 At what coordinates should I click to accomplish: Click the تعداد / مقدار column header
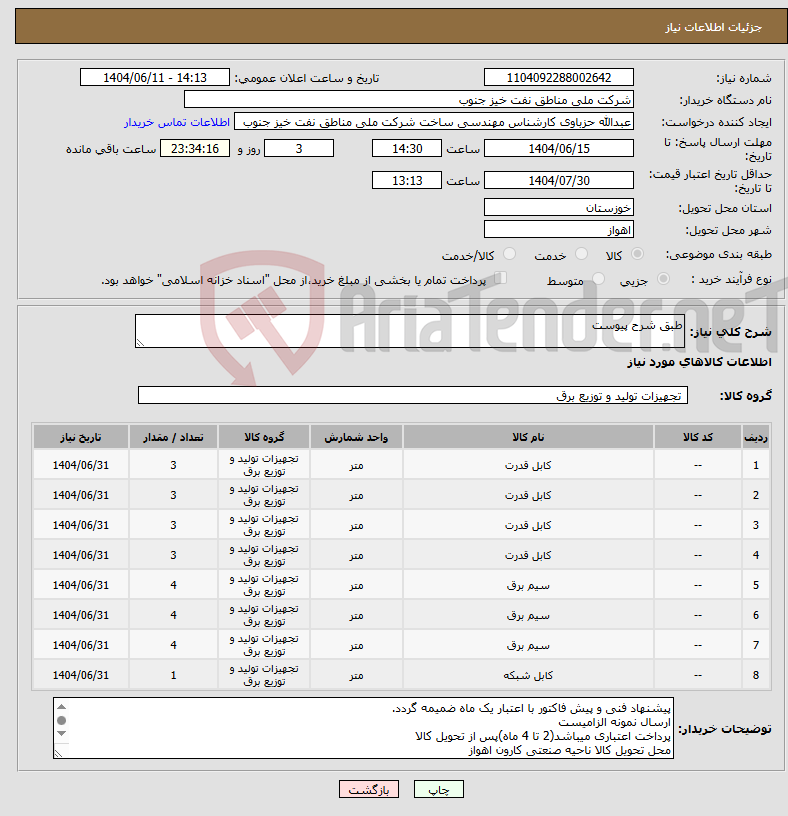click(173, 437)
